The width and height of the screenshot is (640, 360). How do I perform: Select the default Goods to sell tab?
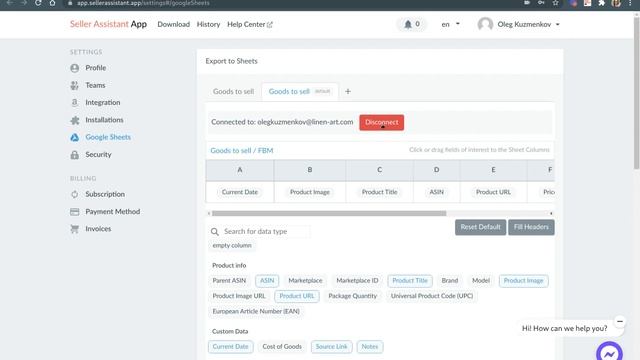300,91
